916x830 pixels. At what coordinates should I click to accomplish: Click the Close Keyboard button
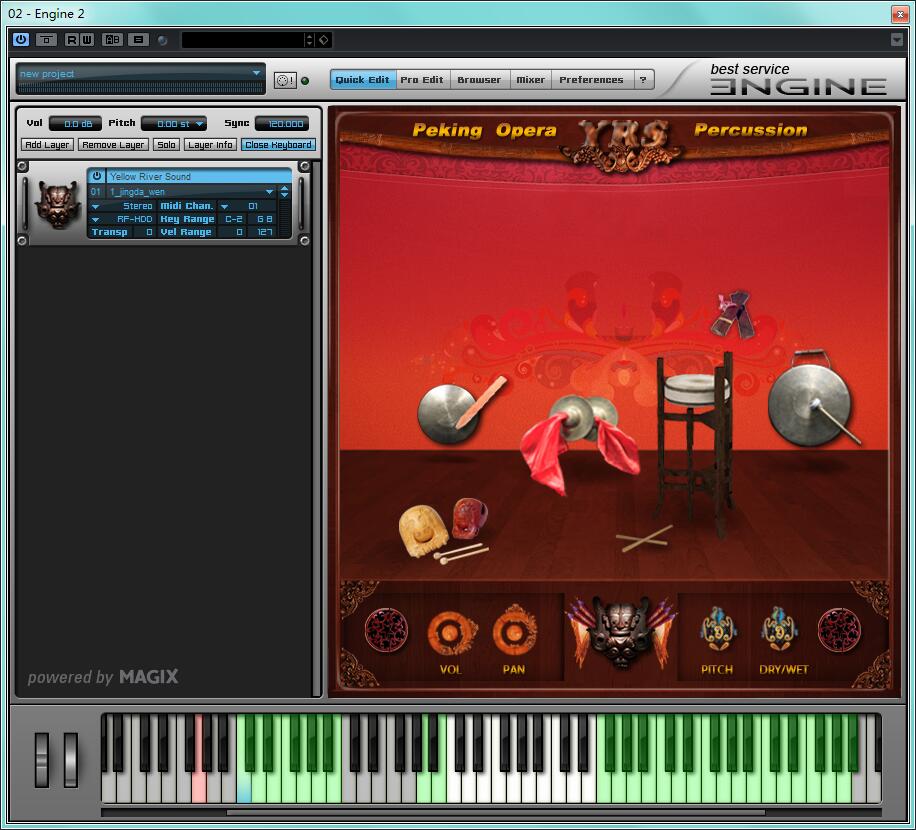tap(278, 145)
